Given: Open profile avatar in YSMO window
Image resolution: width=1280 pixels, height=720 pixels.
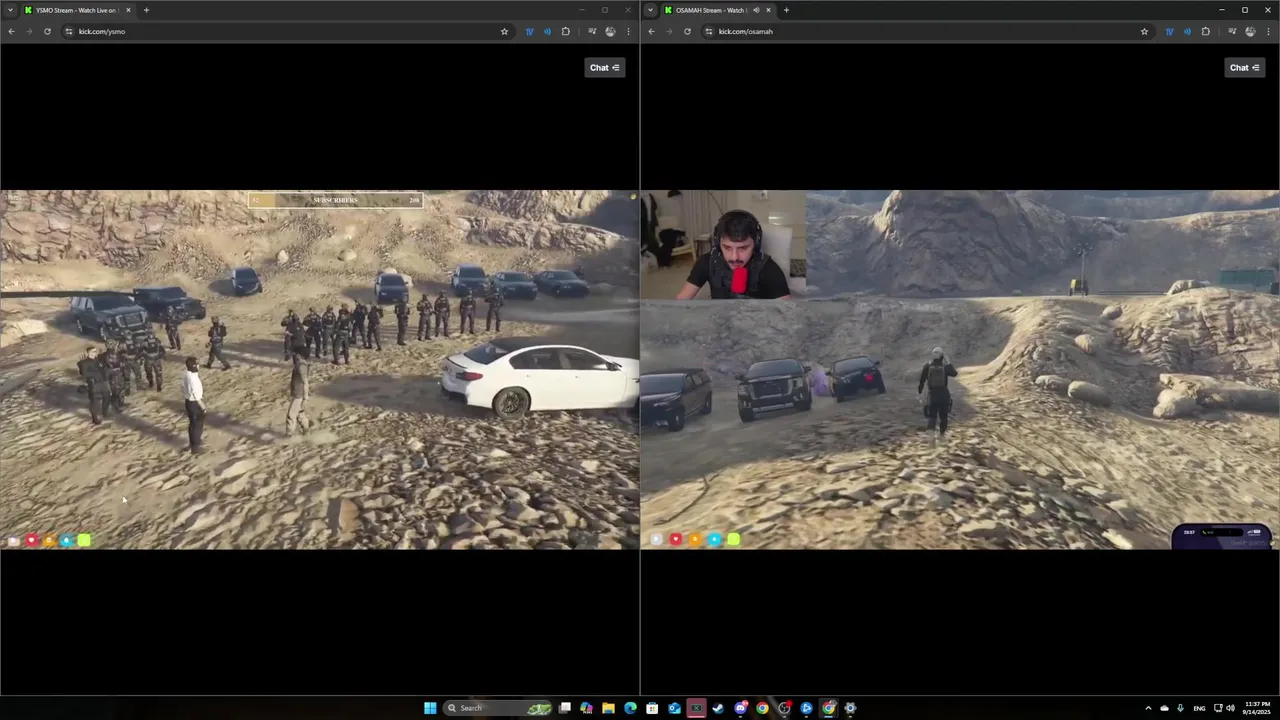Looking at the screenshot, I should coord(610,31).
